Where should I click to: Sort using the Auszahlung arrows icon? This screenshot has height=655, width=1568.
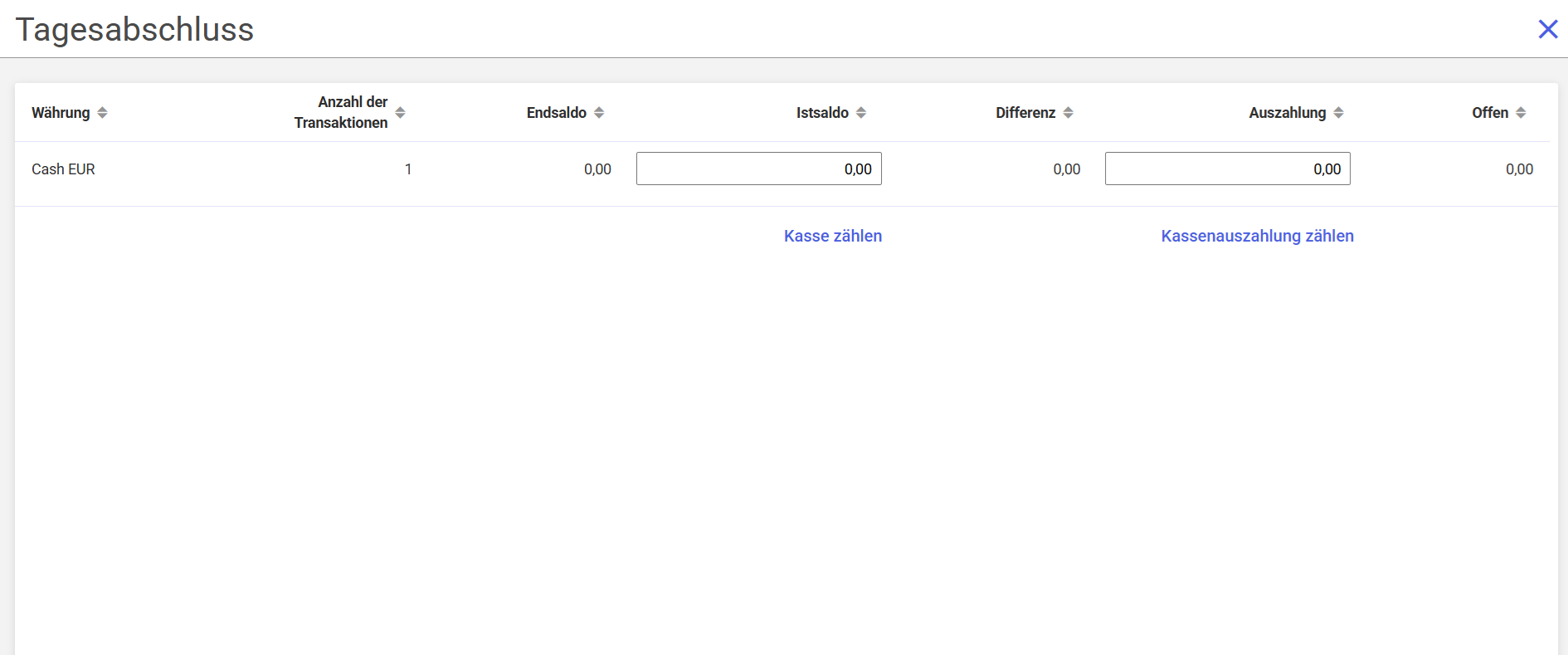1338,113
